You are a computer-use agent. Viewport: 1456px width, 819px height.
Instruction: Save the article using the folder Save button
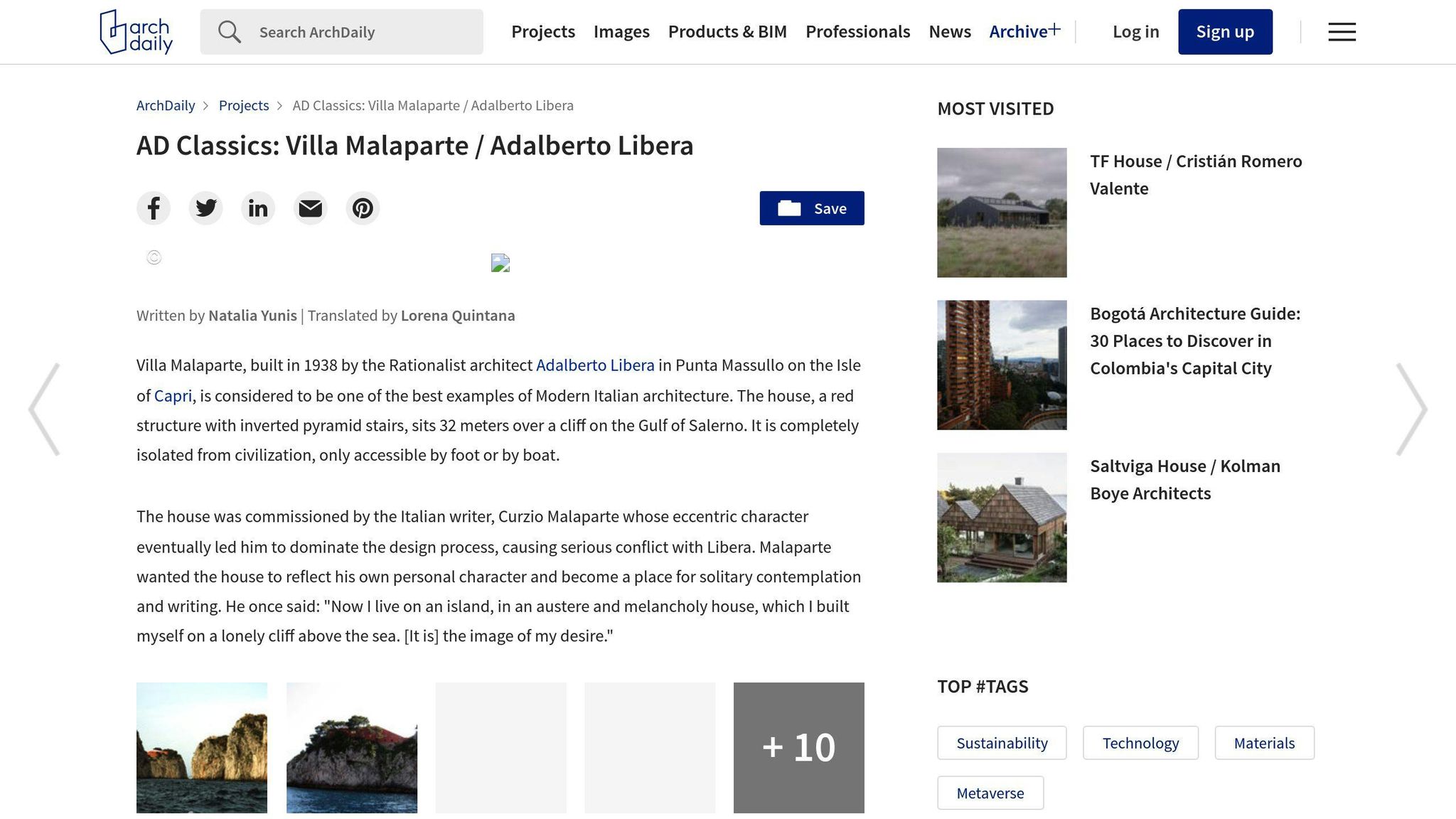pos(811,208)
